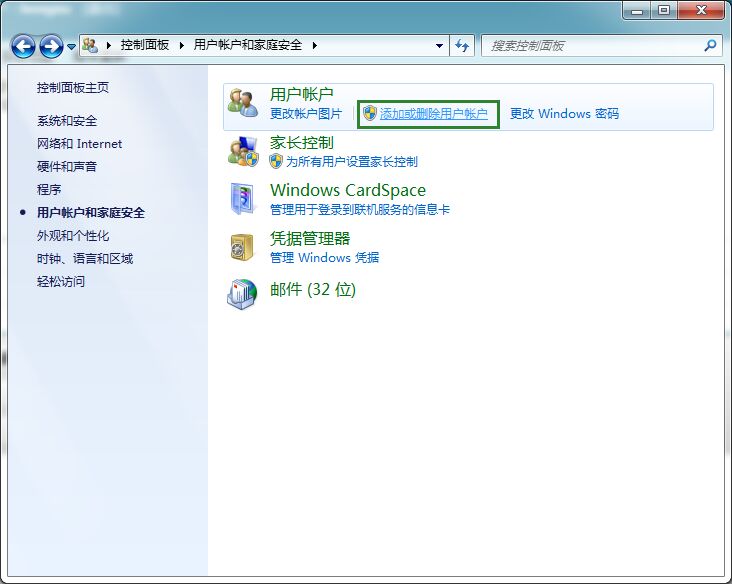The height and width of the screenshot is (584, 732).
Task: Refresh the page with the refresh icon
Action: [462, 46]
